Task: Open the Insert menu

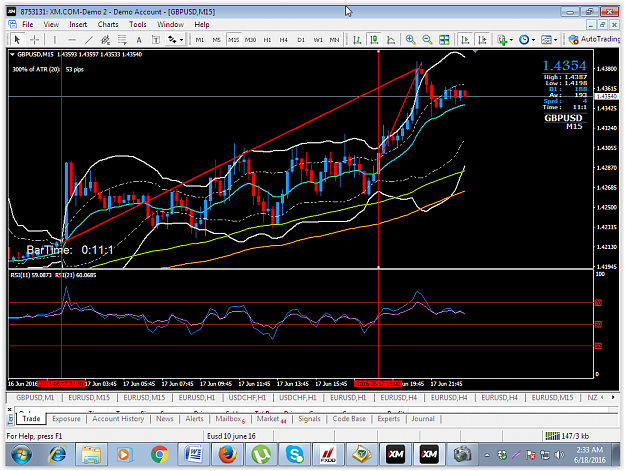Action: click(x=78, y=24)
